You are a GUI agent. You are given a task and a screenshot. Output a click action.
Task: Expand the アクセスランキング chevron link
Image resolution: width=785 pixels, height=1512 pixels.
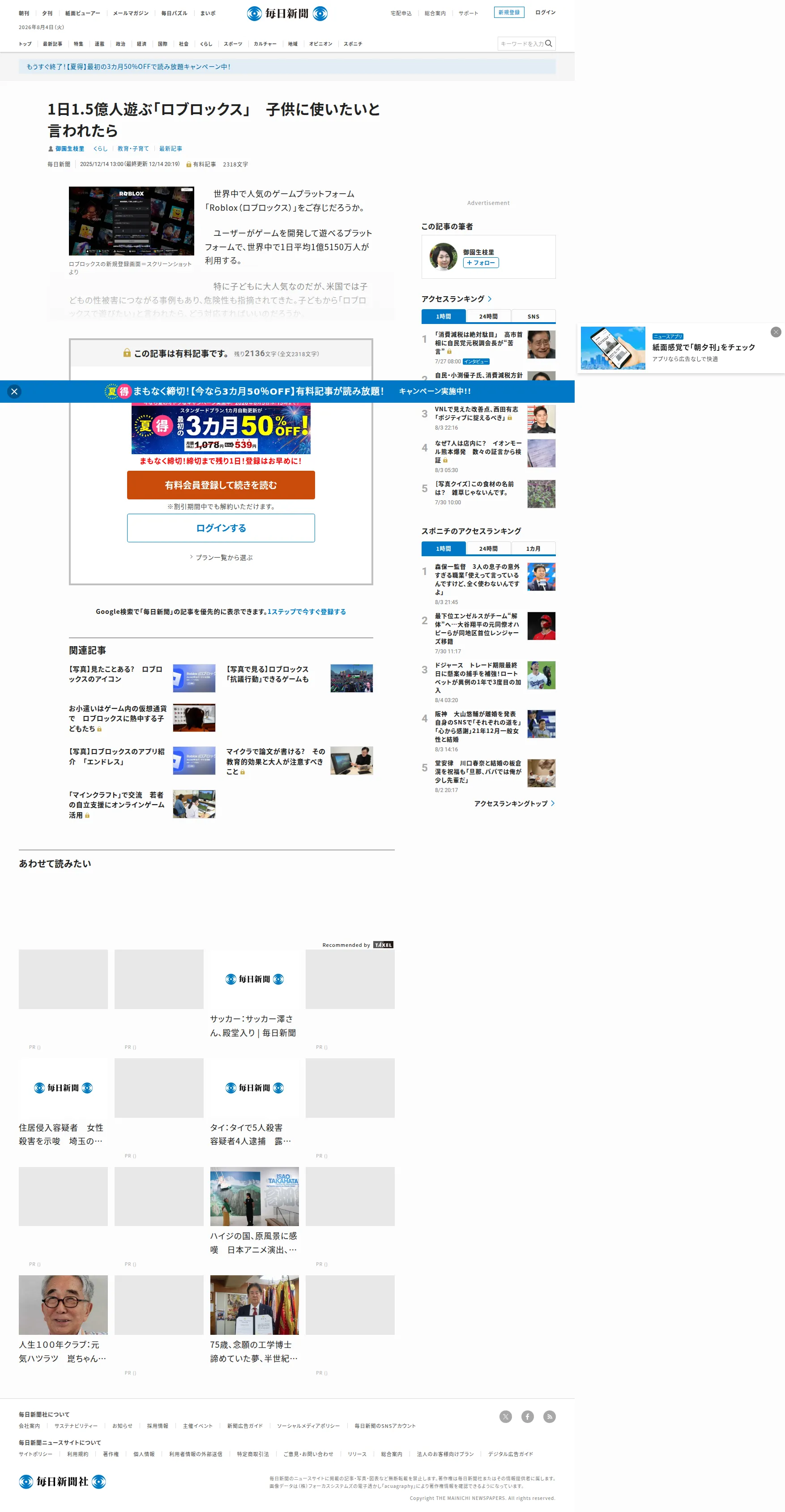coord(490,299)
